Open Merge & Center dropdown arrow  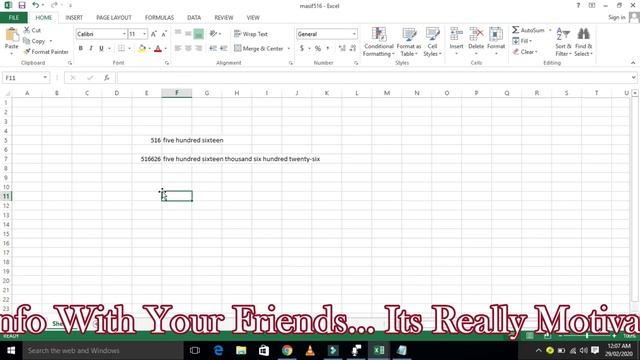(x=289, y=49)
